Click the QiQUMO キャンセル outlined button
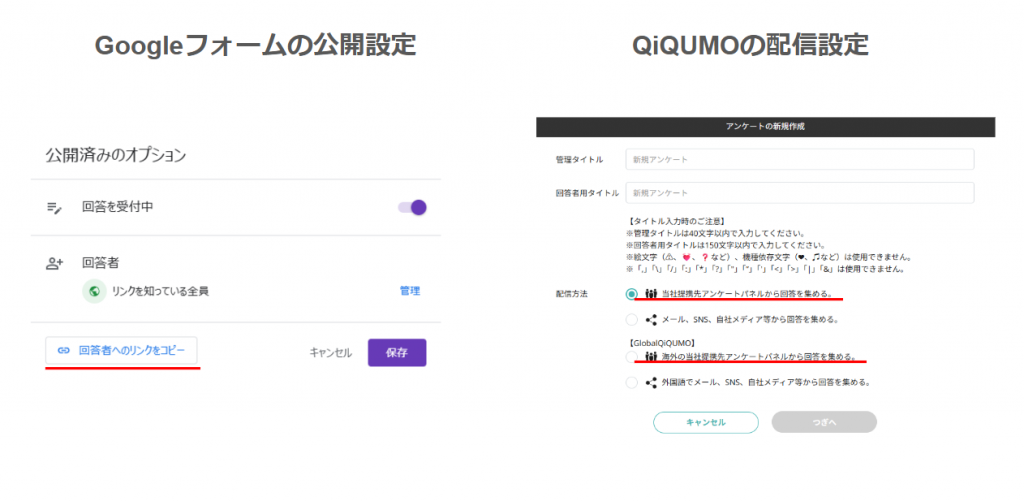This screenshot has width=1024, height=501. tap(706, 422)
